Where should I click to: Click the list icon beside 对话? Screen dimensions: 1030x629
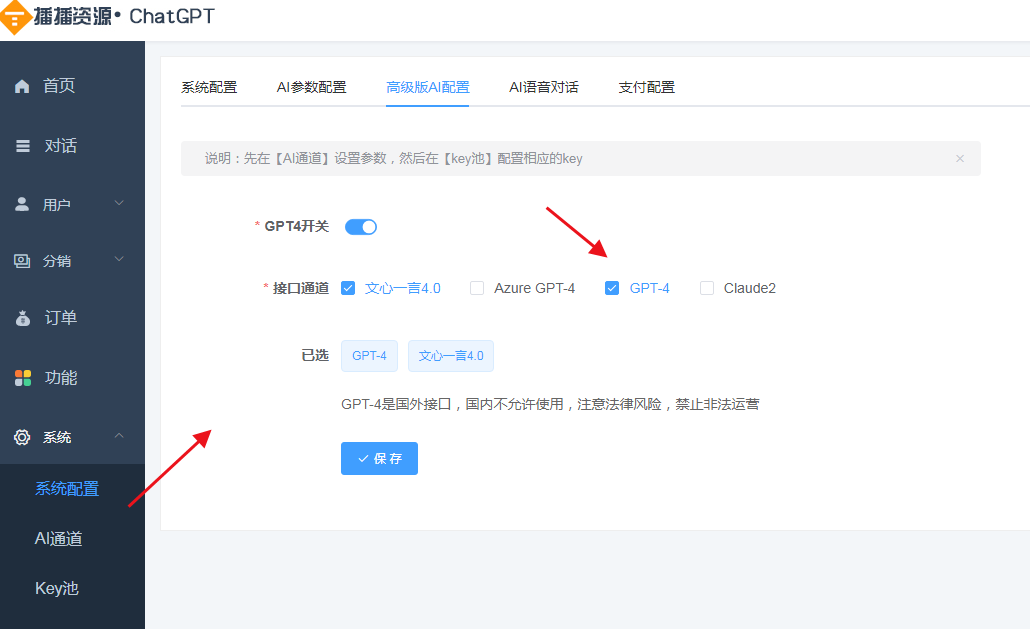tap(23, 146)
